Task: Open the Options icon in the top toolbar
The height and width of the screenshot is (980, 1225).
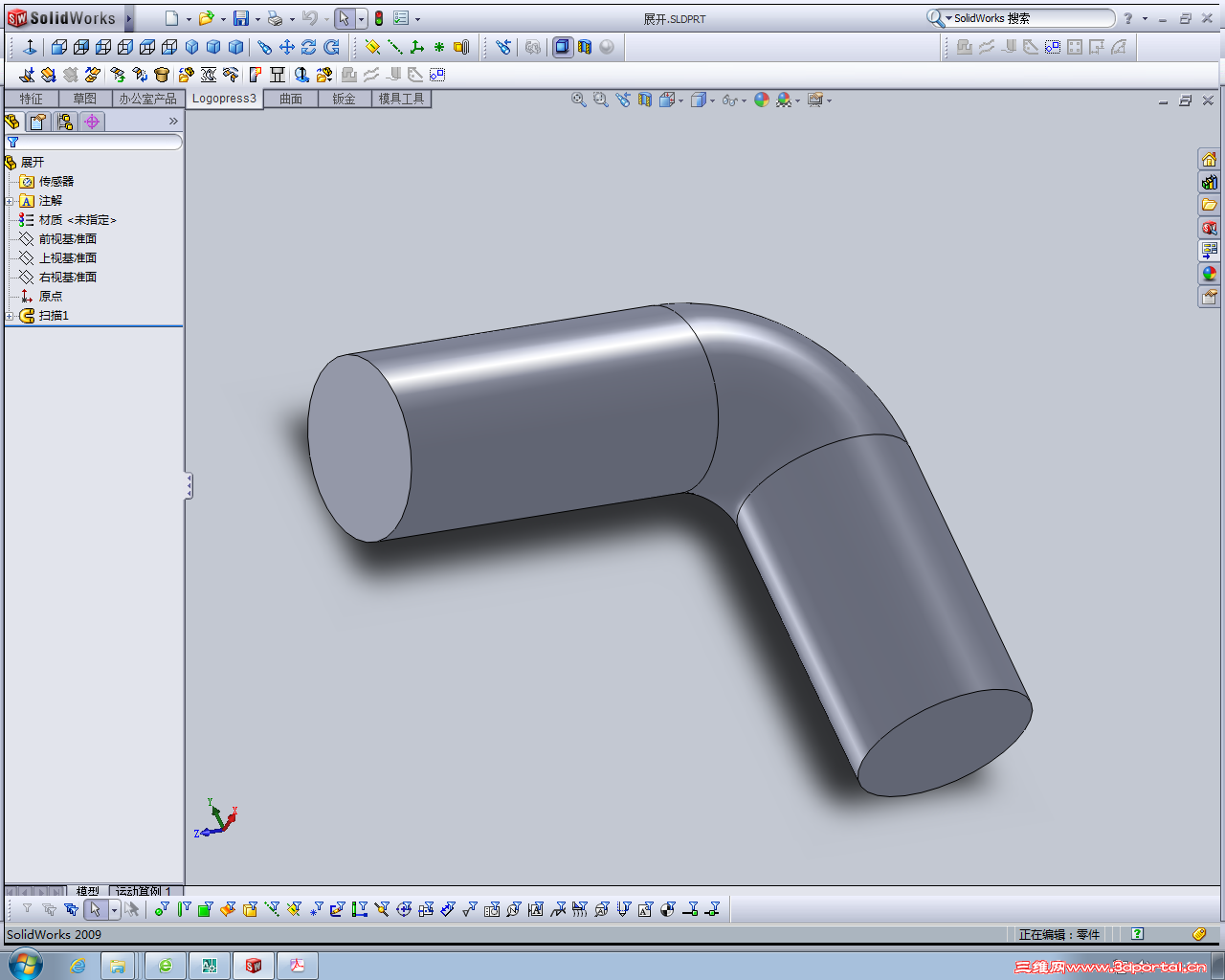Action: pos(401,18)
